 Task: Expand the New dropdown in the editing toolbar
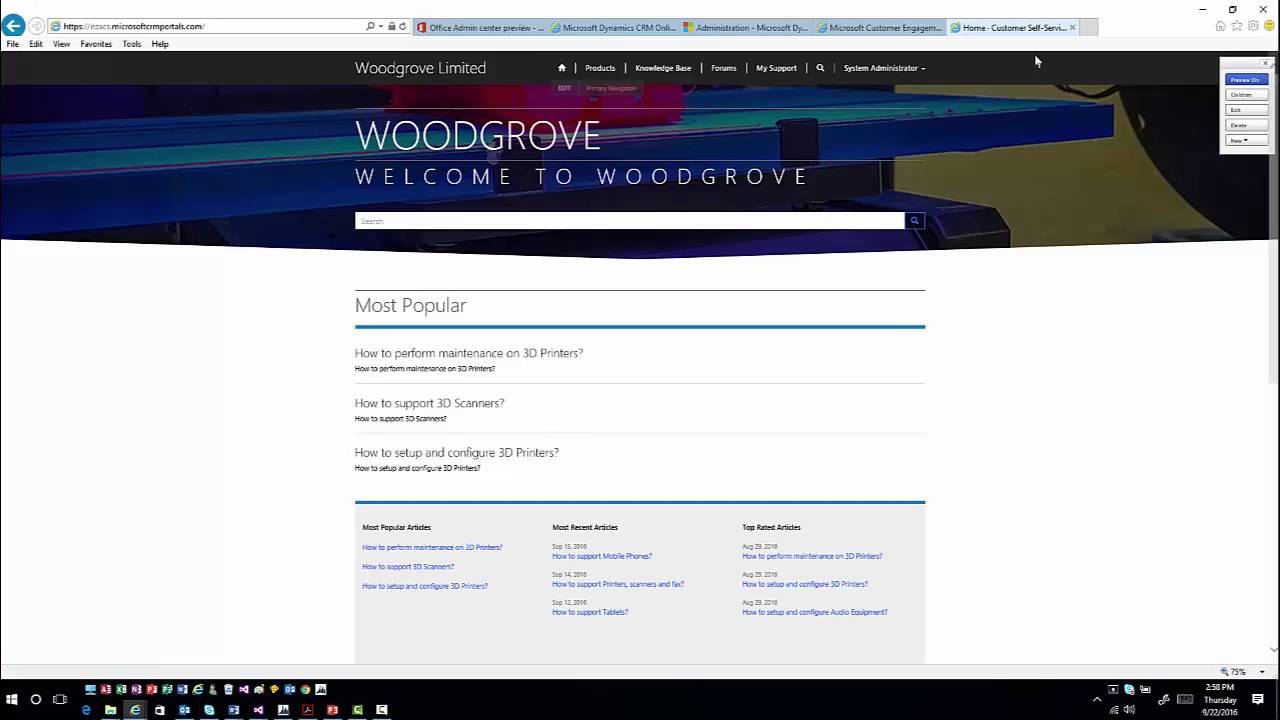tap(1246, 140)
